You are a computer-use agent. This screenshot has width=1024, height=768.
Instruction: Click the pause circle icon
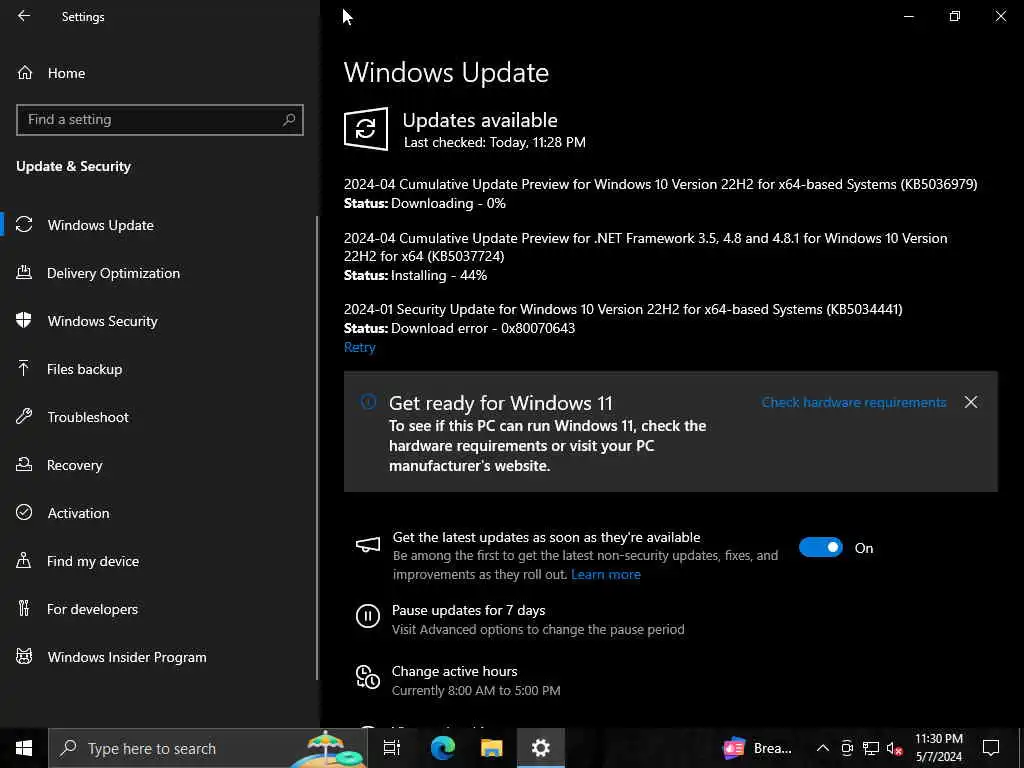pos(368,616)
